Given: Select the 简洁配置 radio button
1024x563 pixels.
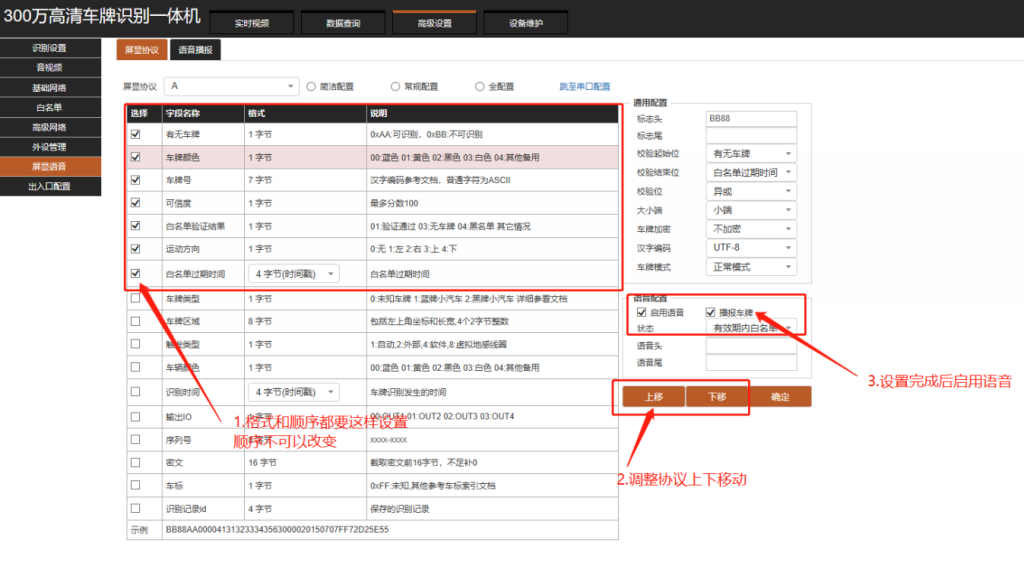Looking at the screenshot, I should pyautogui.click(x=312, y=87).
